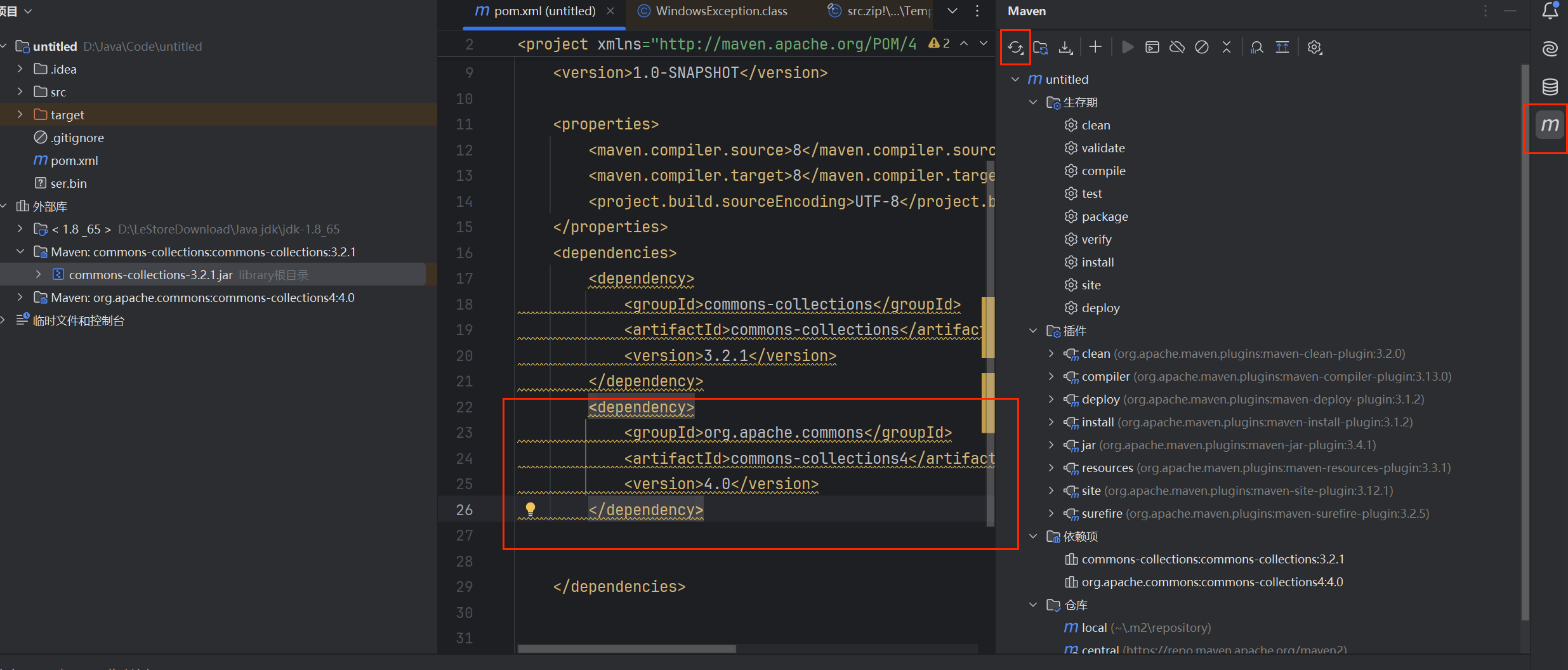This screenshot has height=670, width=1568.
Task: Click the editor horizontal scrollbar
Action: pyautogui.click(x=627, y=649)
